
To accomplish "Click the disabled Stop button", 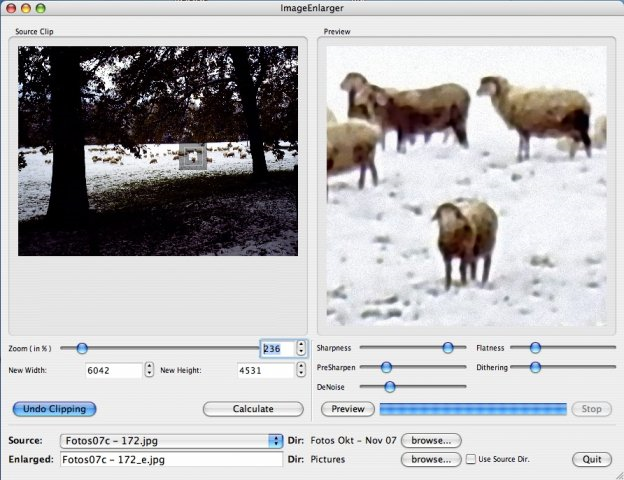I will click(591, 409).
